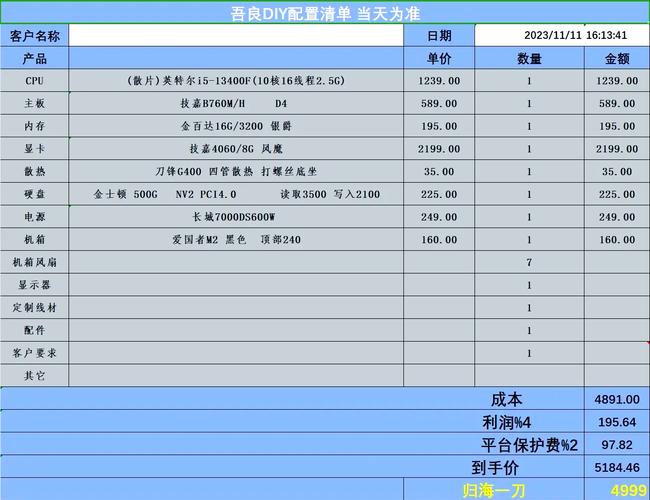Select the platform fee value 97.82

617,445
